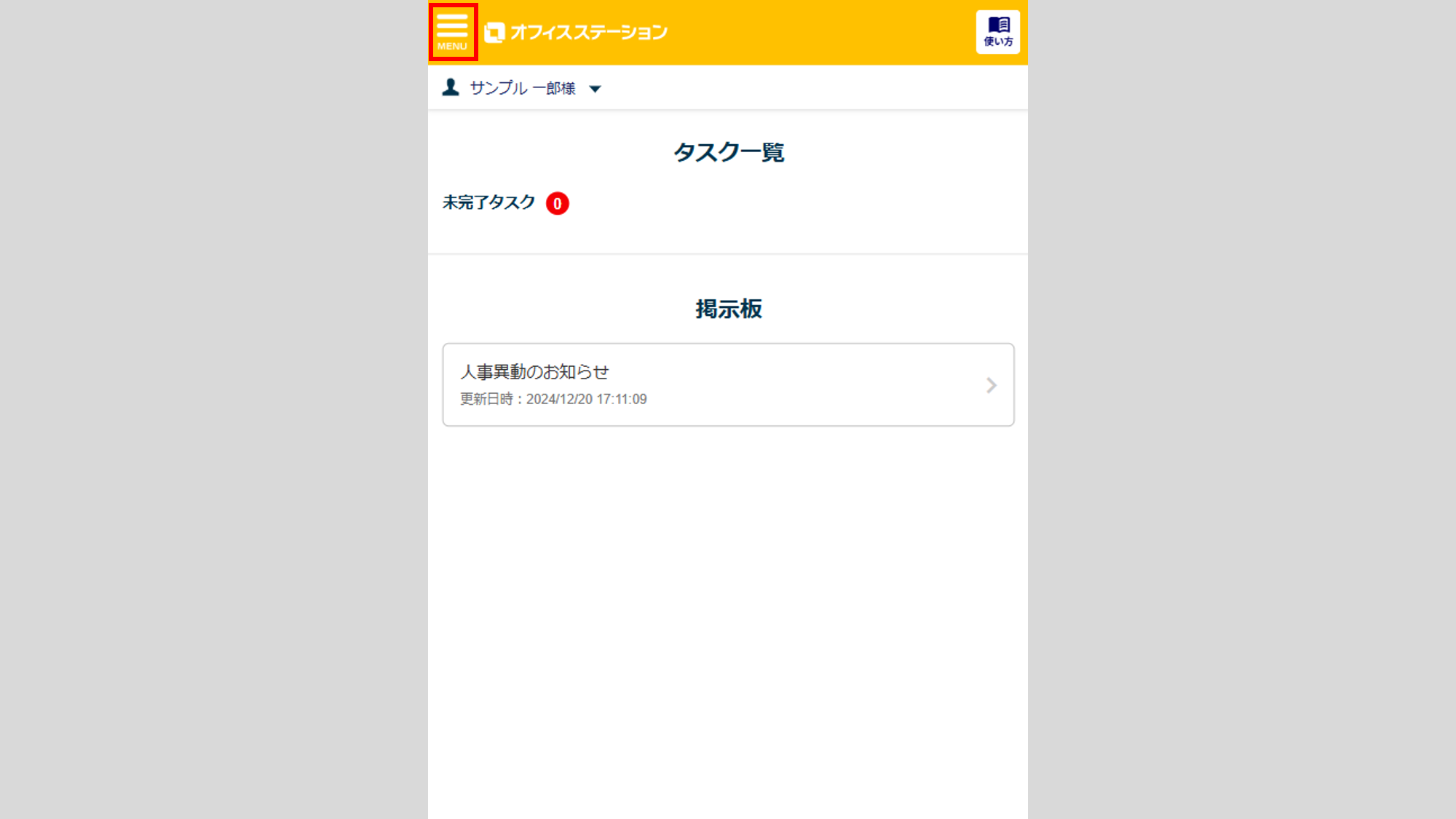Click the user name サンプル 一郎様

(x=523, y=88)
